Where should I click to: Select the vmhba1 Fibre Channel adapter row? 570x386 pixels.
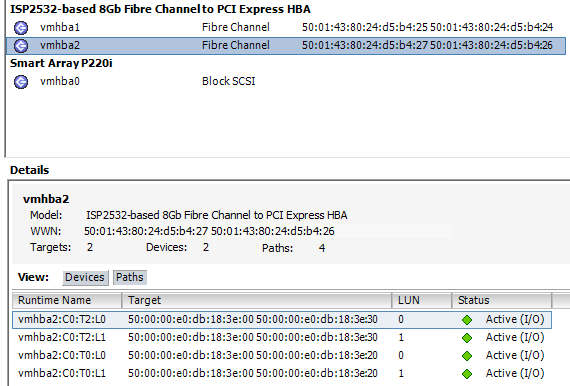click(286, 27)
